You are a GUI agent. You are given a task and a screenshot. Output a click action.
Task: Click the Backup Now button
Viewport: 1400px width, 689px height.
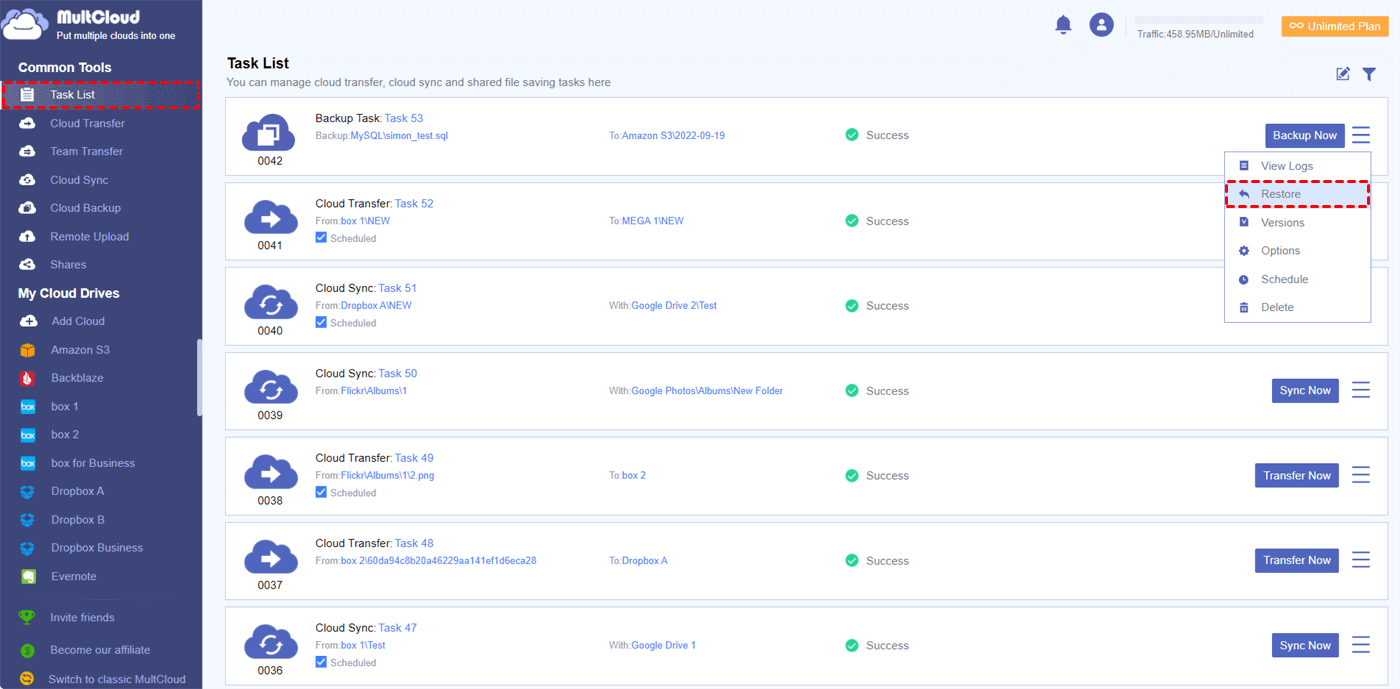click(x=1304, y=135)
